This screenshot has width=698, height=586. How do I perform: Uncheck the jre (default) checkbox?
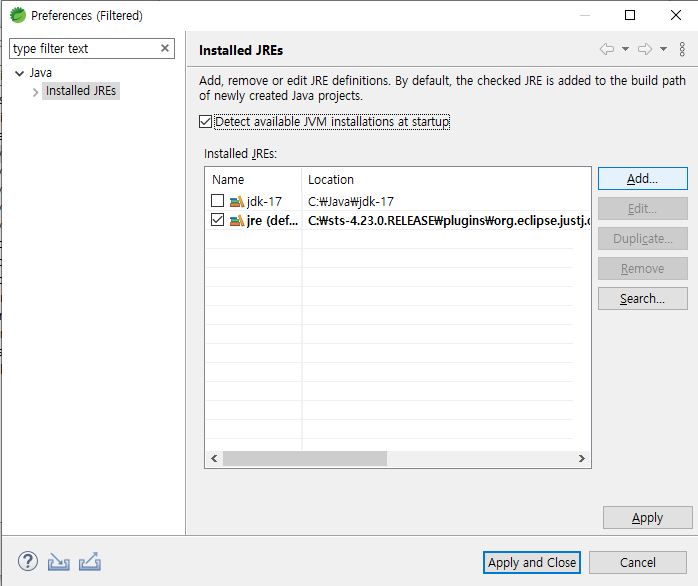[x=217, y=220]
